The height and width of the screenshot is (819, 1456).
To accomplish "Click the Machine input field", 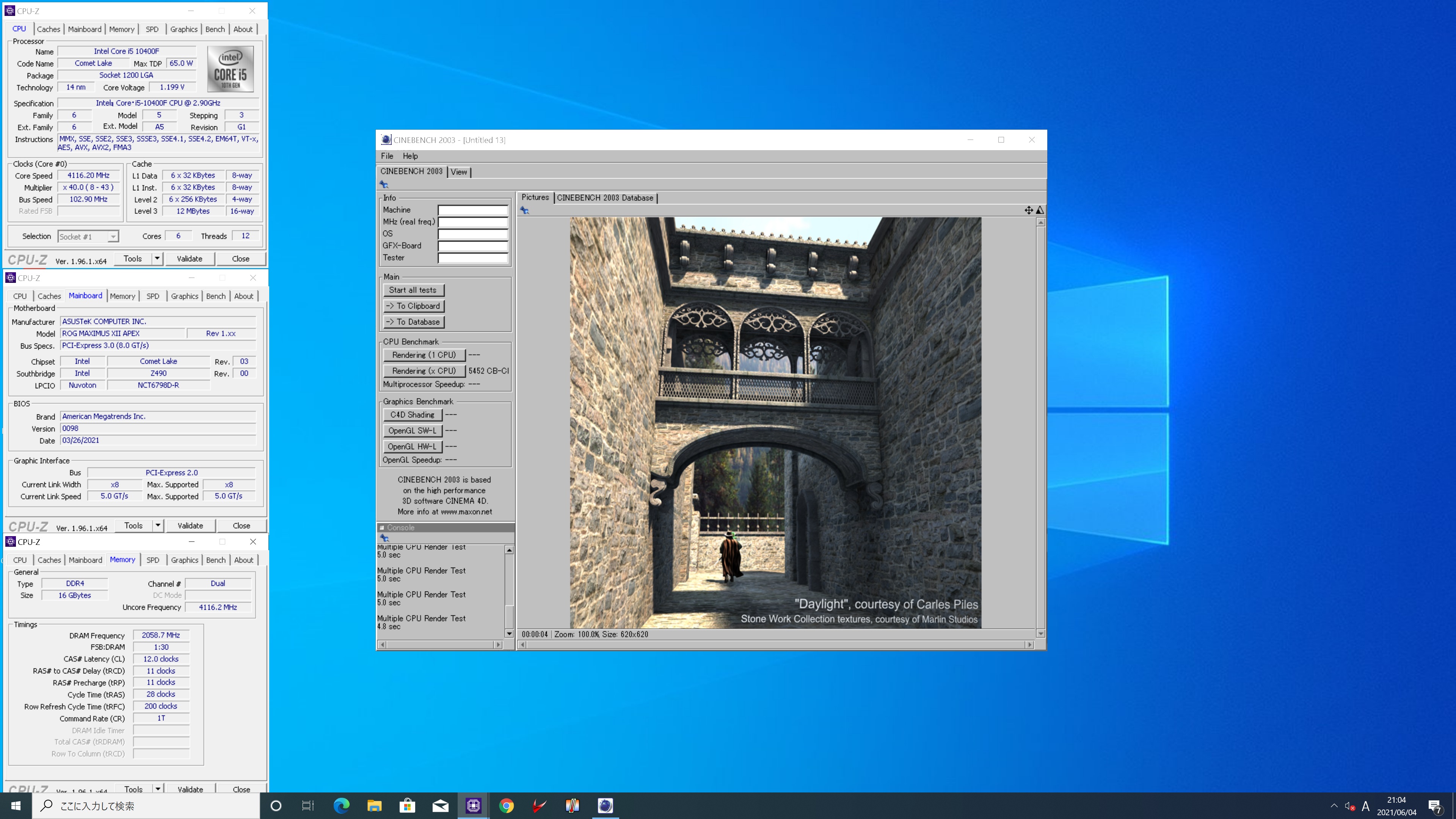I will coord(473,210).
